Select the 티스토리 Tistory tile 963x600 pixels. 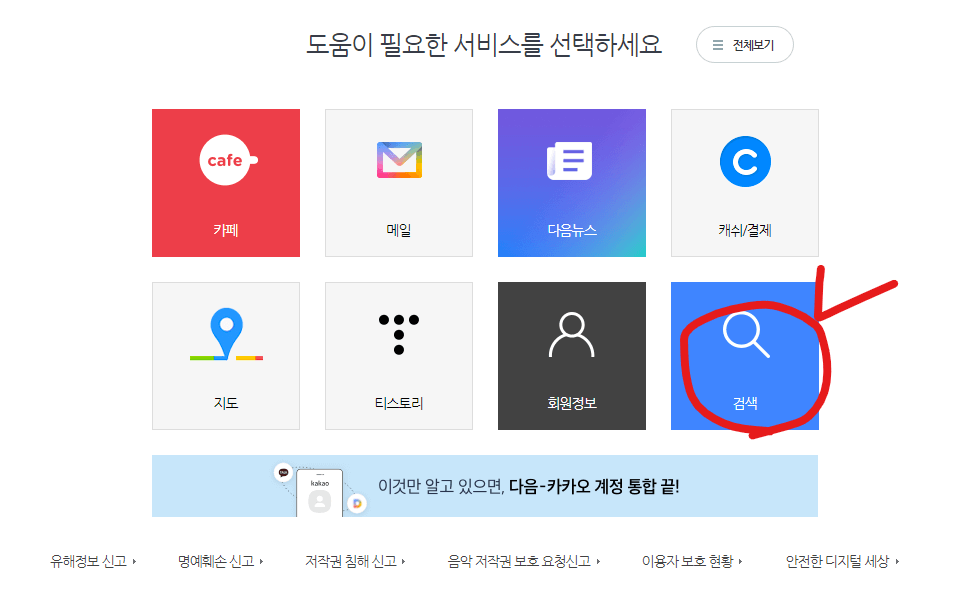tap(399, 356)
